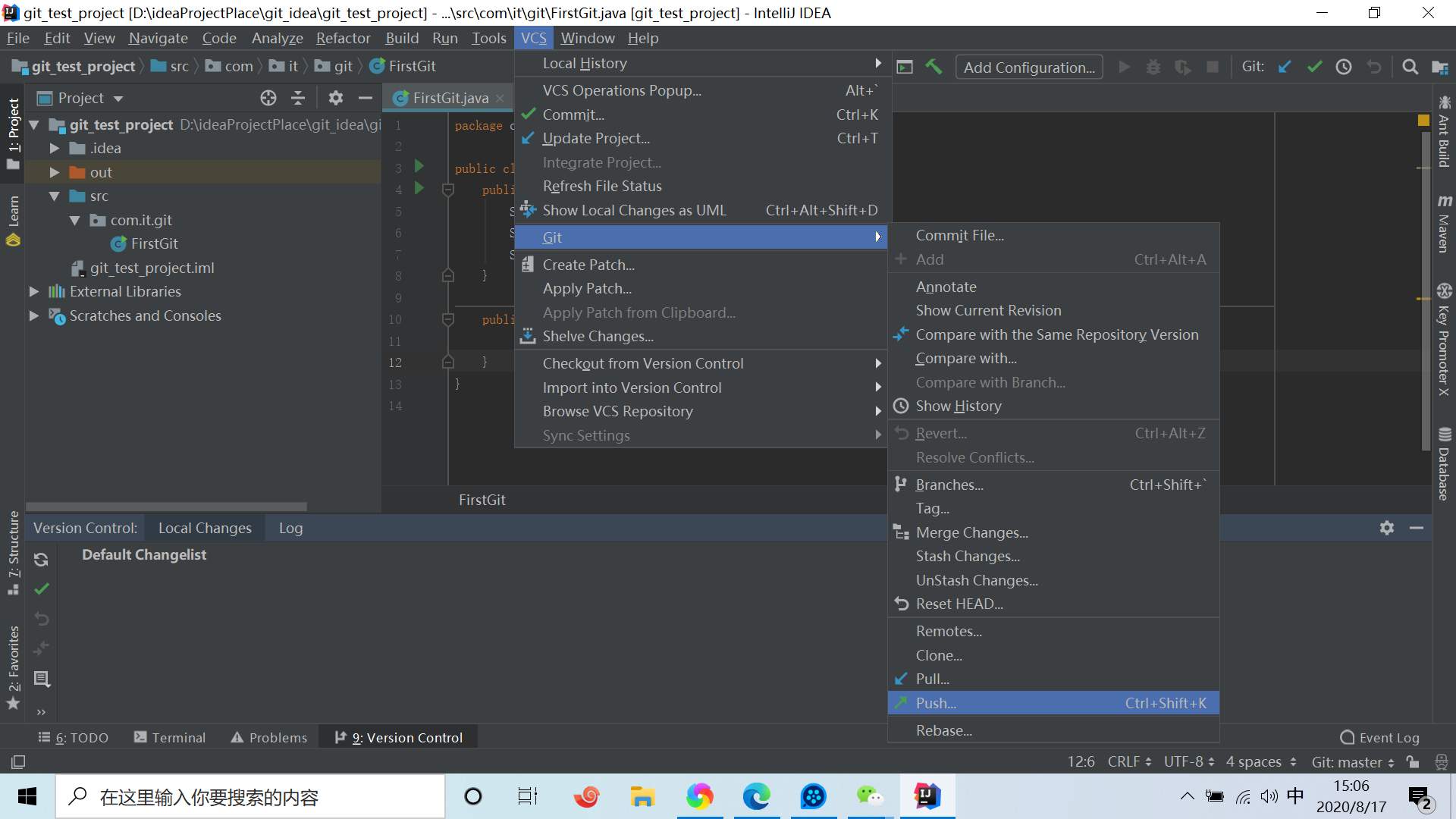Click the changelist preview icon in Version Control sidebar
The height and width of the screenshot is (819, 1456).
point(42,679)
